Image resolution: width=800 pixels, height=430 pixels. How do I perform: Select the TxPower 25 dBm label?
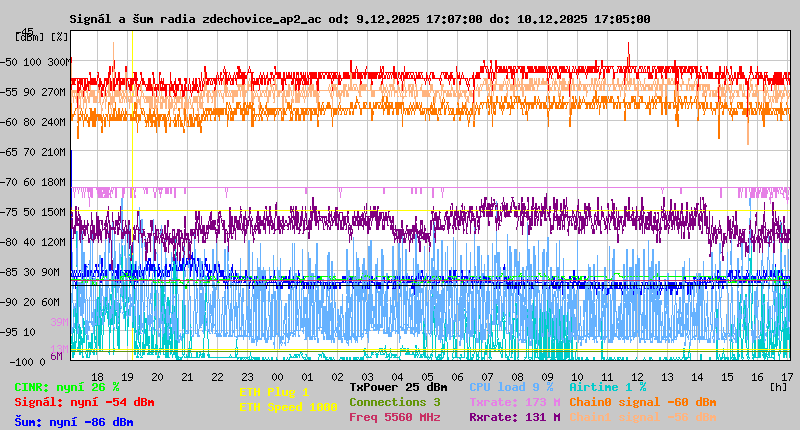398,387
